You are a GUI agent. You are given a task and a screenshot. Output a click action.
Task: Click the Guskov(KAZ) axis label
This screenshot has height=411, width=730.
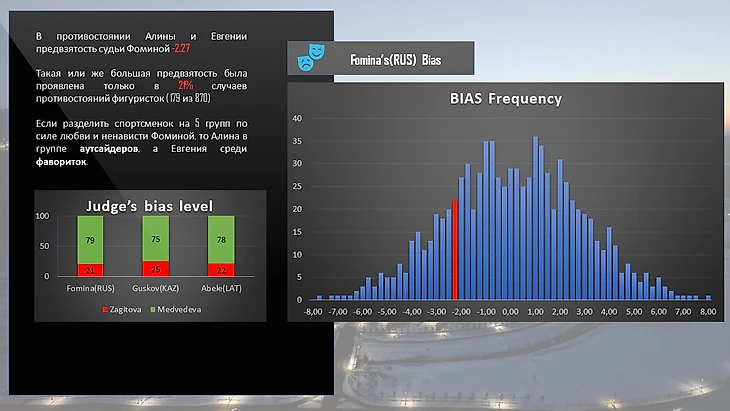click(x=156, y=287)
